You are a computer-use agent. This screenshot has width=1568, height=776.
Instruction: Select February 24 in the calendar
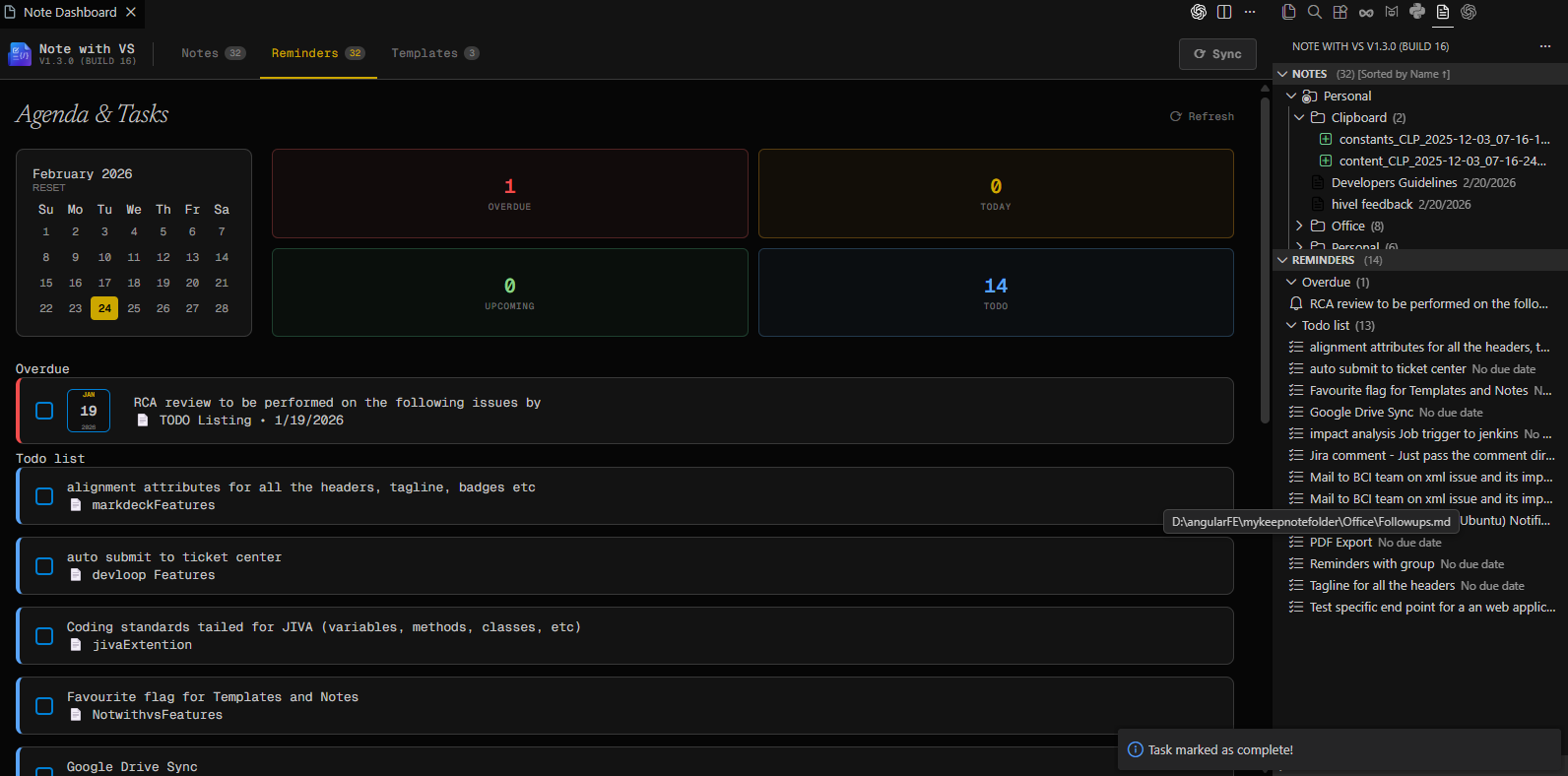104,308
